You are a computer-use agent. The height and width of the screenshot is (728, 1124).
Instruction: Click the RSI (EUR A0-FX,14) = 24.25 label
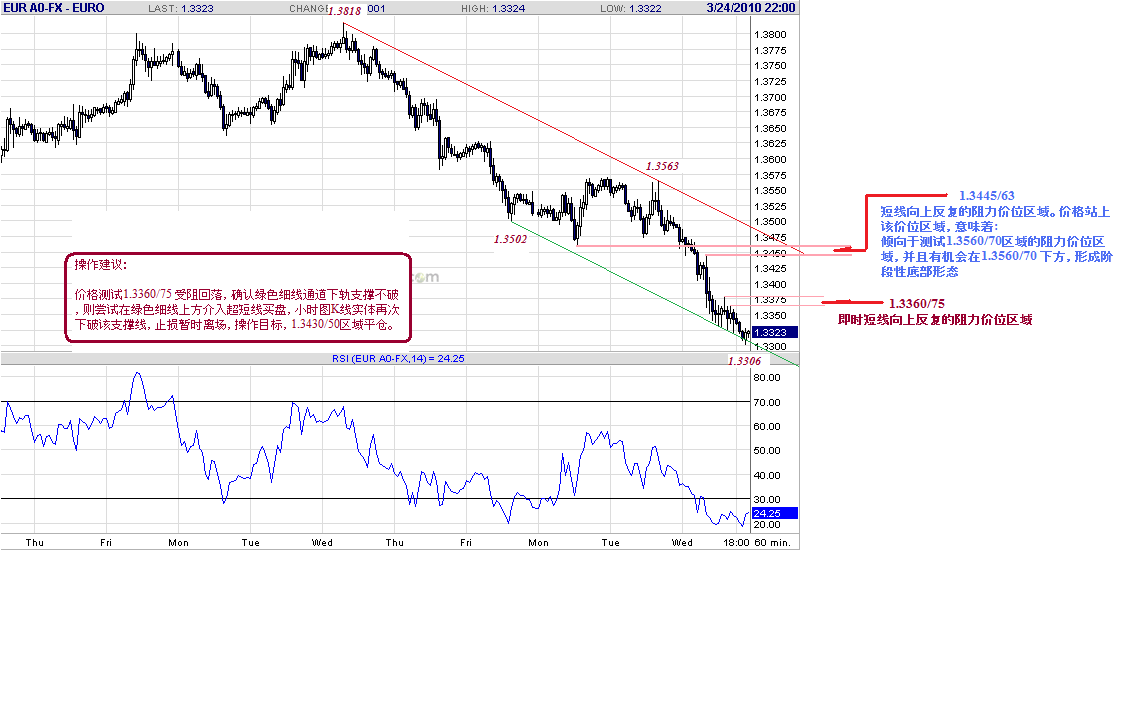click(x=398, y=358)
